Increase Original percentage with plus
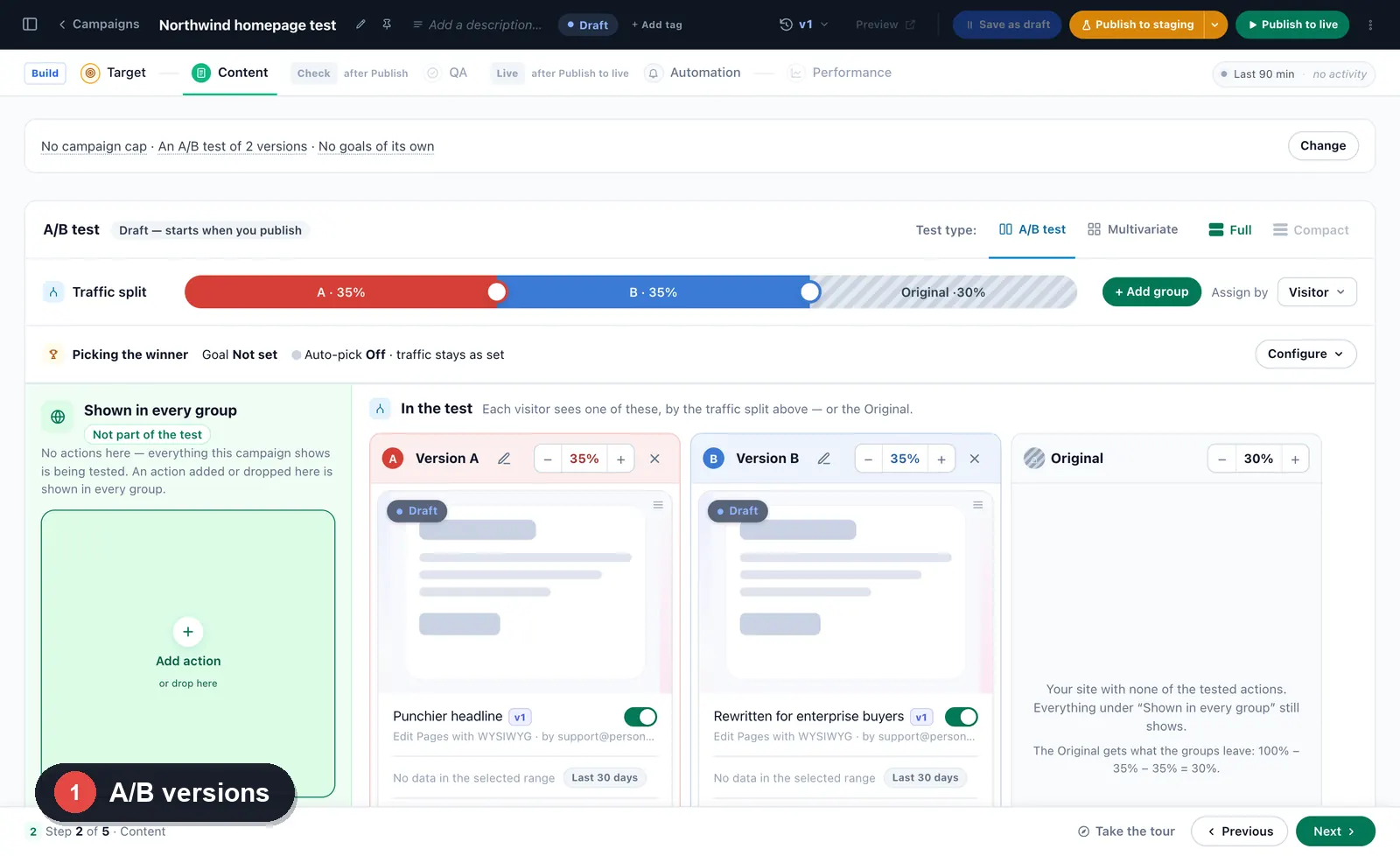Screen dimensions: 1400x856 pos(1295,459)
